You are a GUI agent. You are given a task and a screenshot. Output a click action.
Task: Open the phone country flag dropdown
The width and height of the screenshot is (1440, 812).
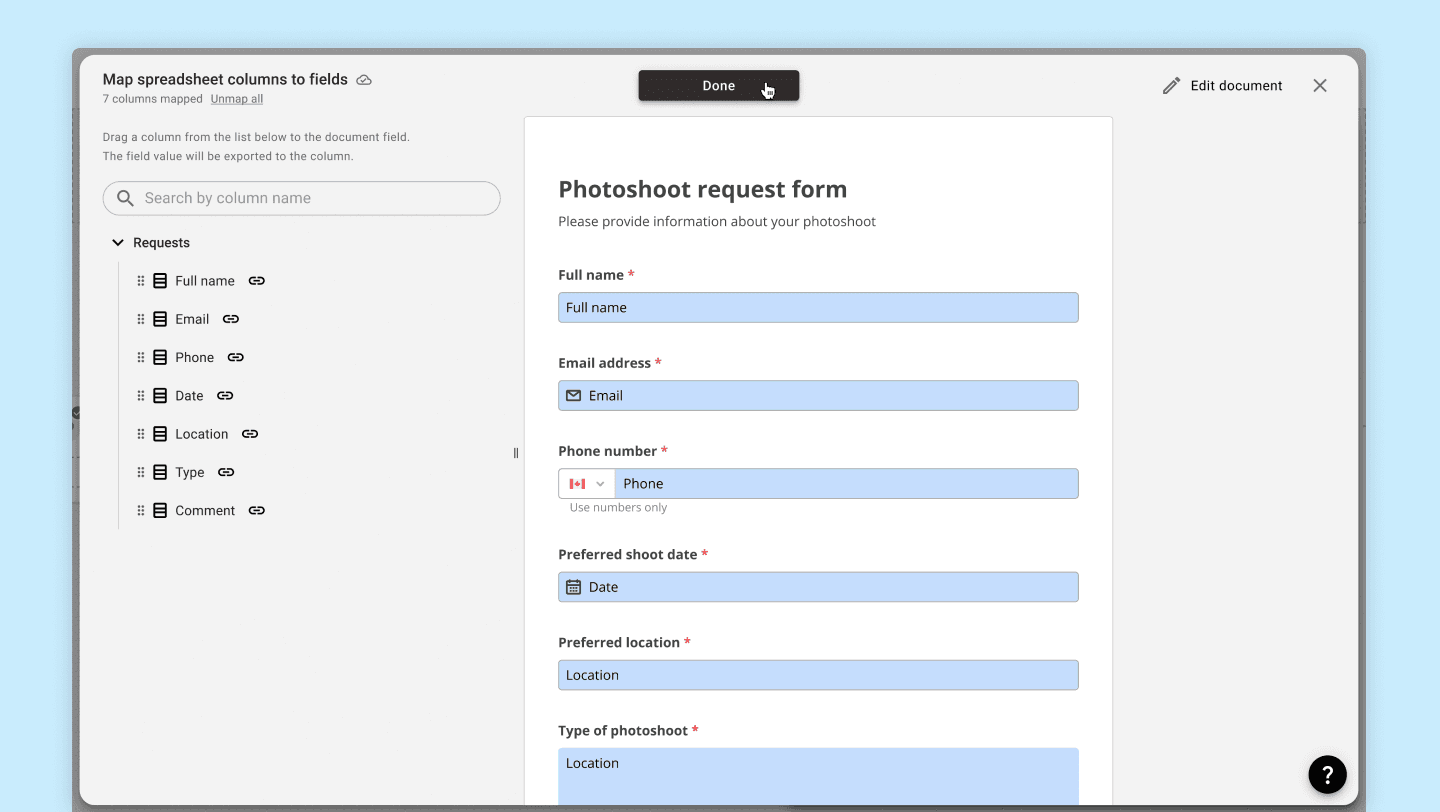click(x=587, y=484)
